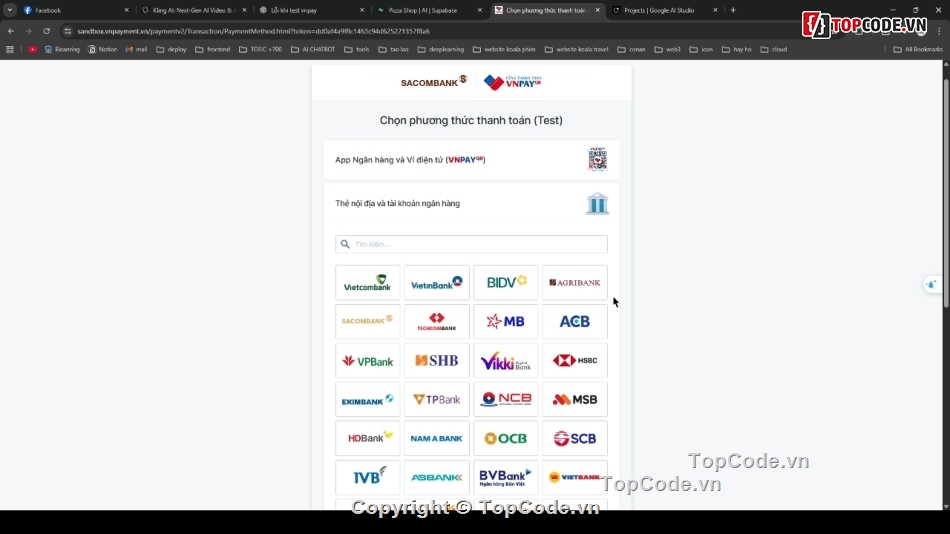The height and width of the screenshot is (534, 950).
Task: Select HSBC bank logo
Action: [x=575, y=361]
